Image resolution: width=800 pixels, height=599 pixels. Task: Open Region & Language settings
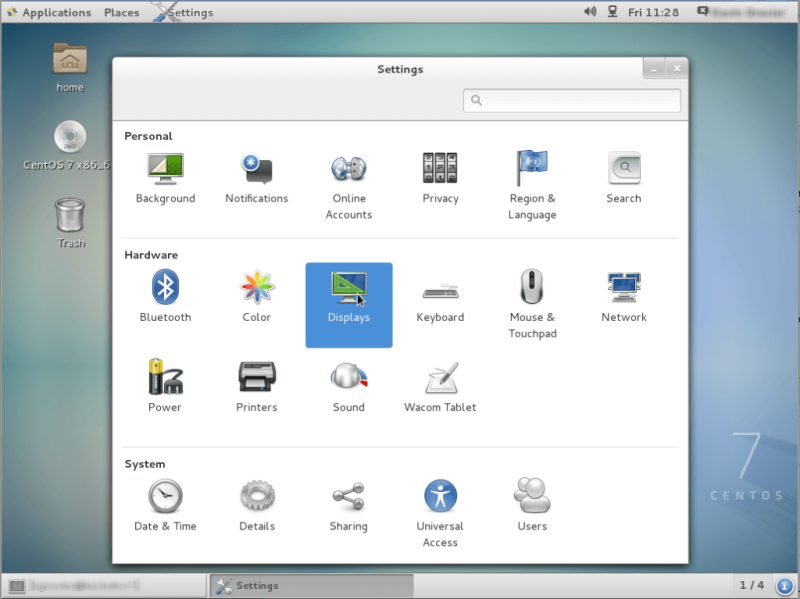coord(532,186)
